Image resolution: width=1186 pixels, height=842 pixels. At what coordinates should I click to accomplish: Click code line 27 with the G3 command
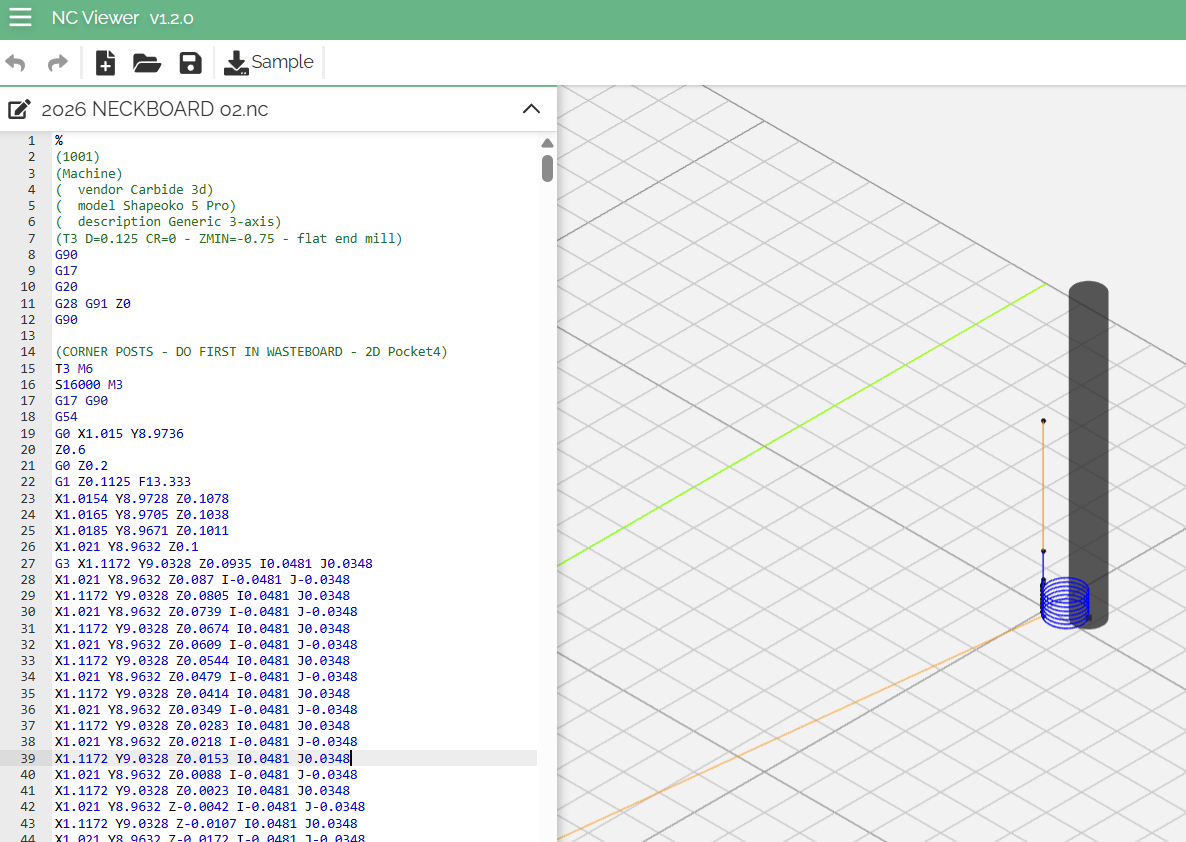[x=213, y=563]
